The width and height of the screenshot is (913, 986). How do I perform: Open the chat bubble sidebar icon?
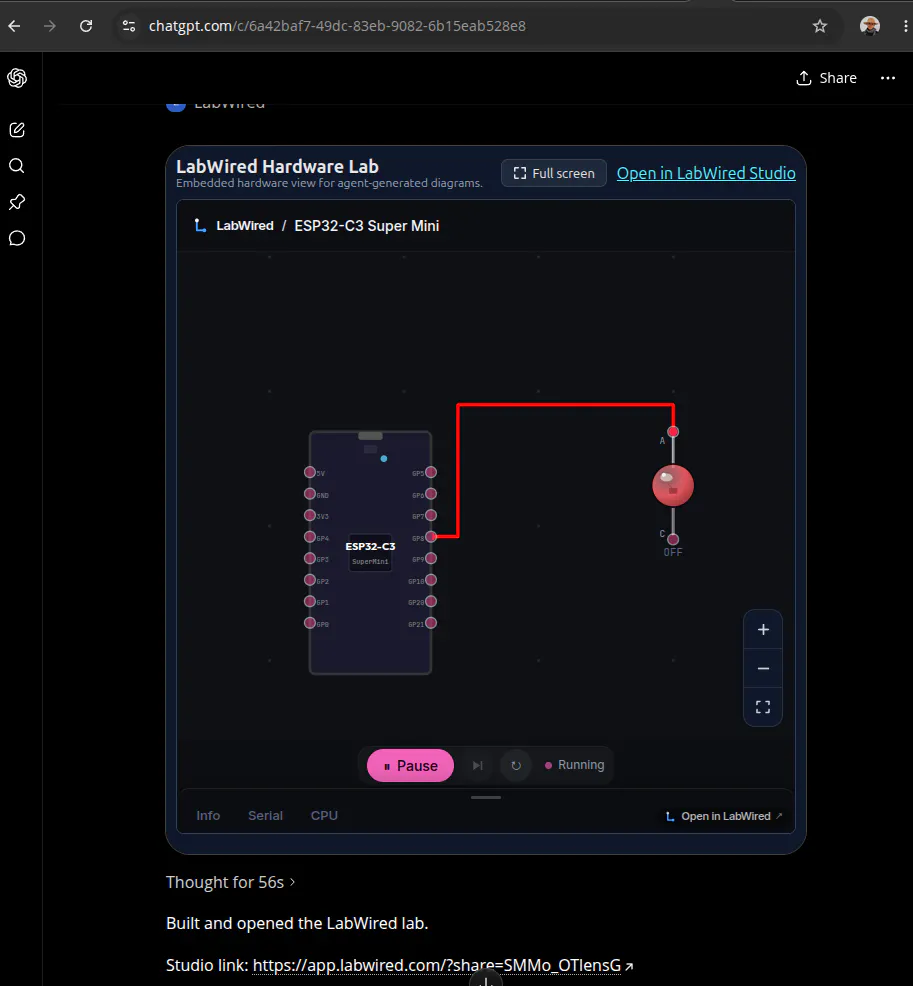(17, 238)
